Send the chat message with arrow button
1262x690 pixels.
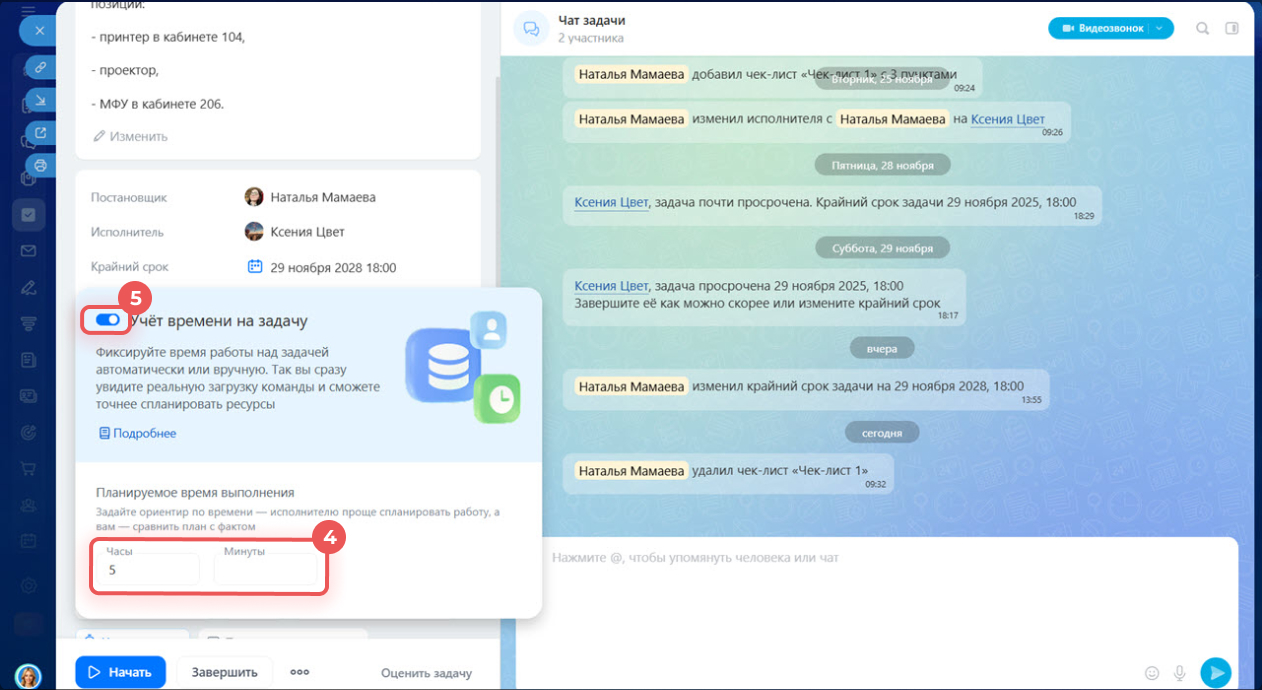pos(1215,673)
